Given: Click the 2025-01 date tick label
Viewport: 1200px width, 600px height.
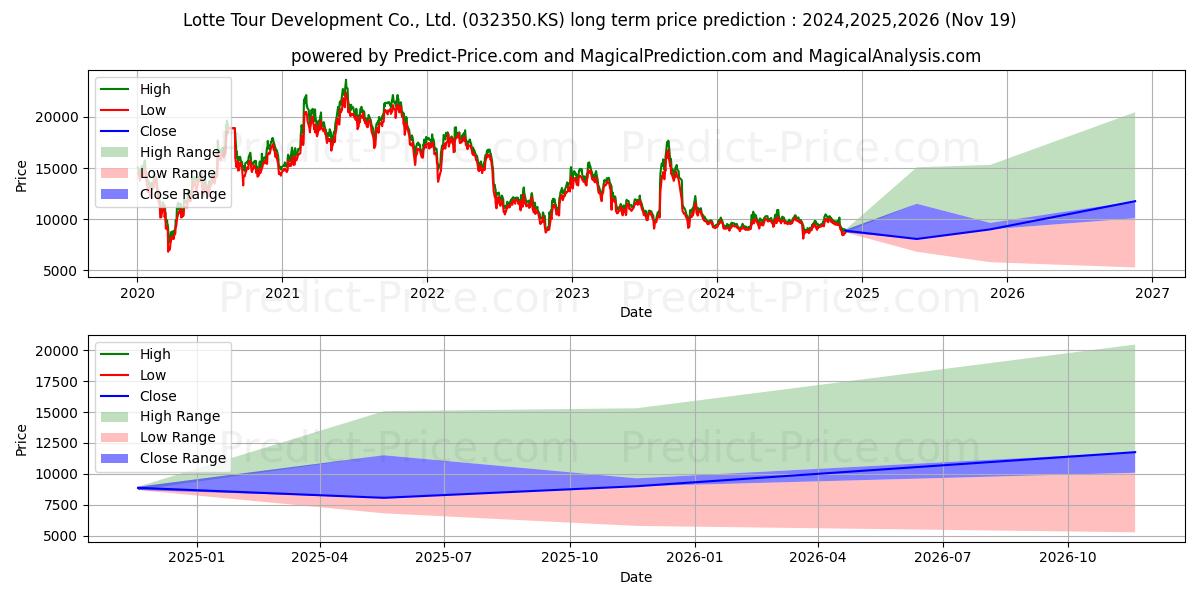Looking at the screenshot, I should 197,558.
